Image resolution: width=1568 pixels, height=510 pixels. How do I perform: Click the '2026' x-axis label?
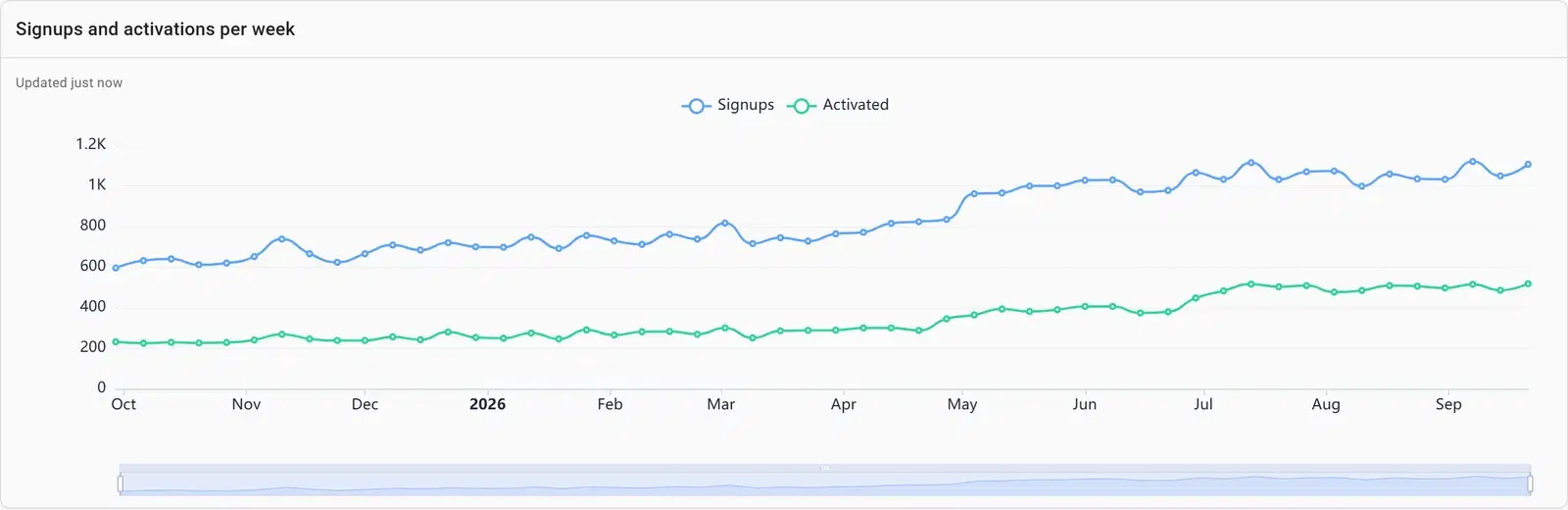[x=487, y=404]
